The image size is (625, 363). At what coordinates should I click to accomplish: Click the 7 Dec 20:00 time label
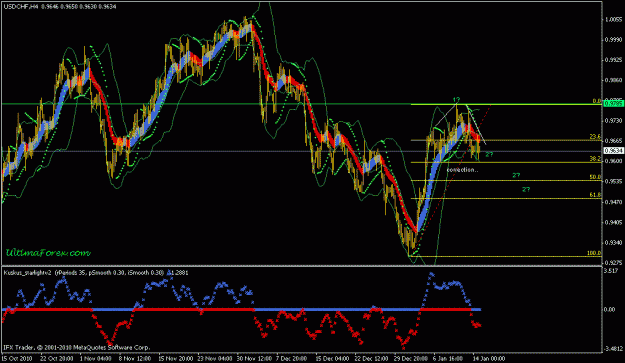click(291, 358)
